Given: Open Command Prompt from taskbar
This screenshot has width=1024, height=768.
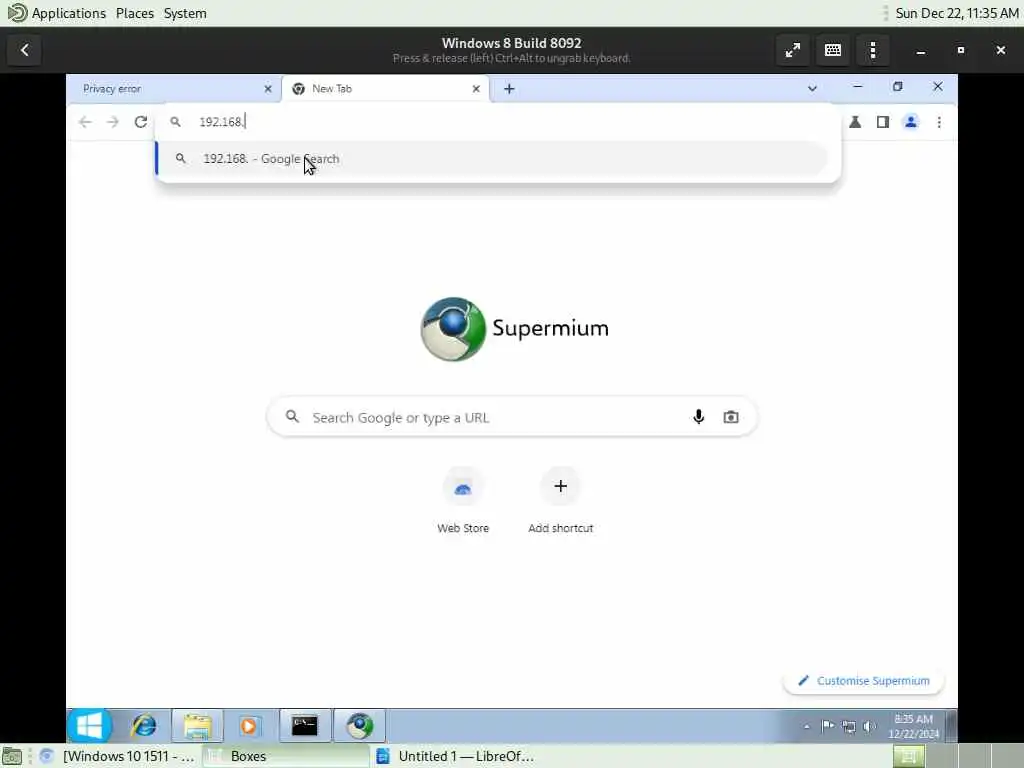Looking at the screenshot, I should point(305,726).
